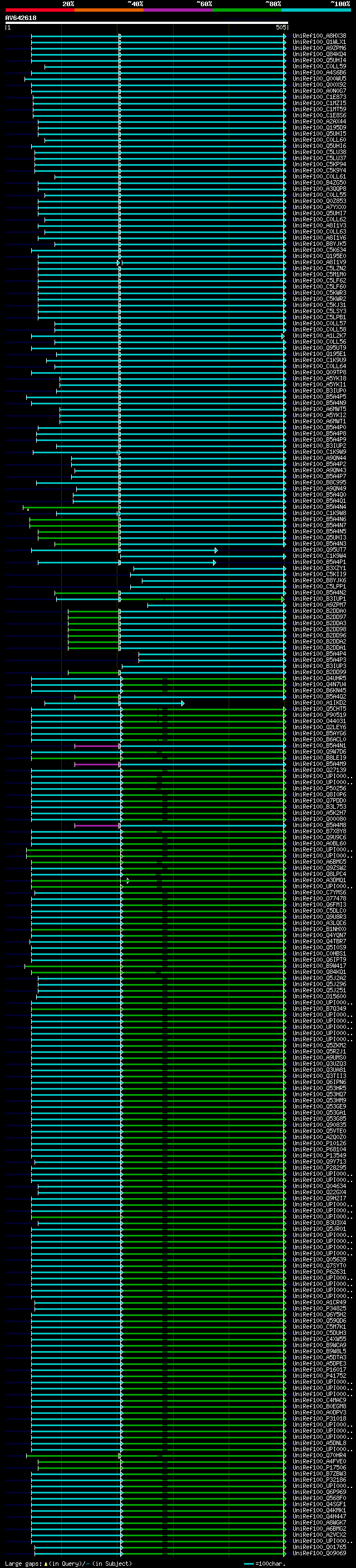
Task: Select label UniRef100_P41752
Action: (319, 1376)
